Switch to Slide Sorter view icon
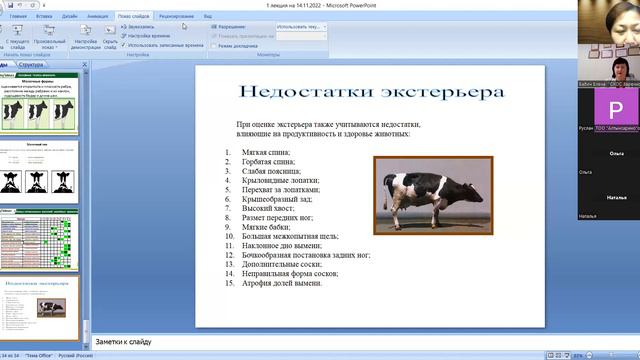The height and width of the screenshot is (360, 640). 558,356
